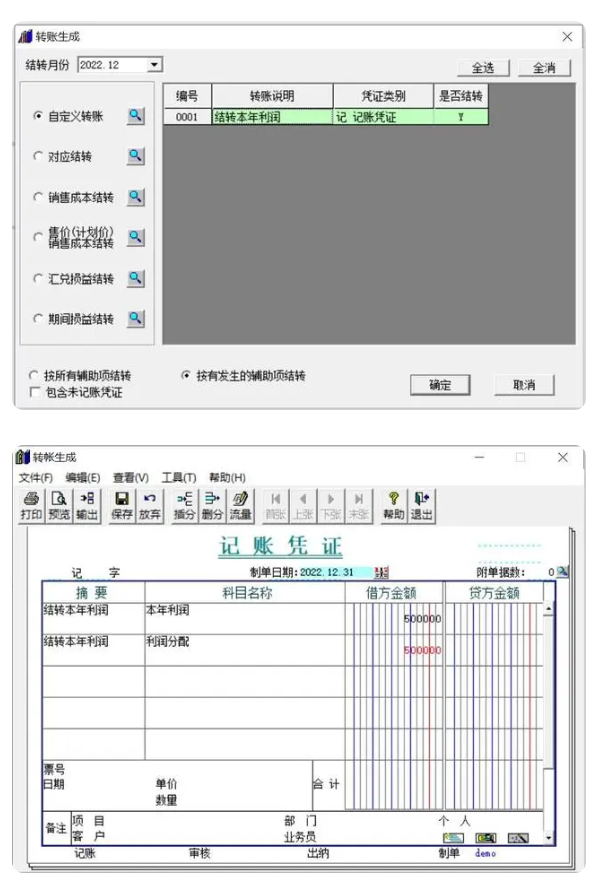Click the 编号 column header
594x887 pixels.
click(x=187, y=96)
